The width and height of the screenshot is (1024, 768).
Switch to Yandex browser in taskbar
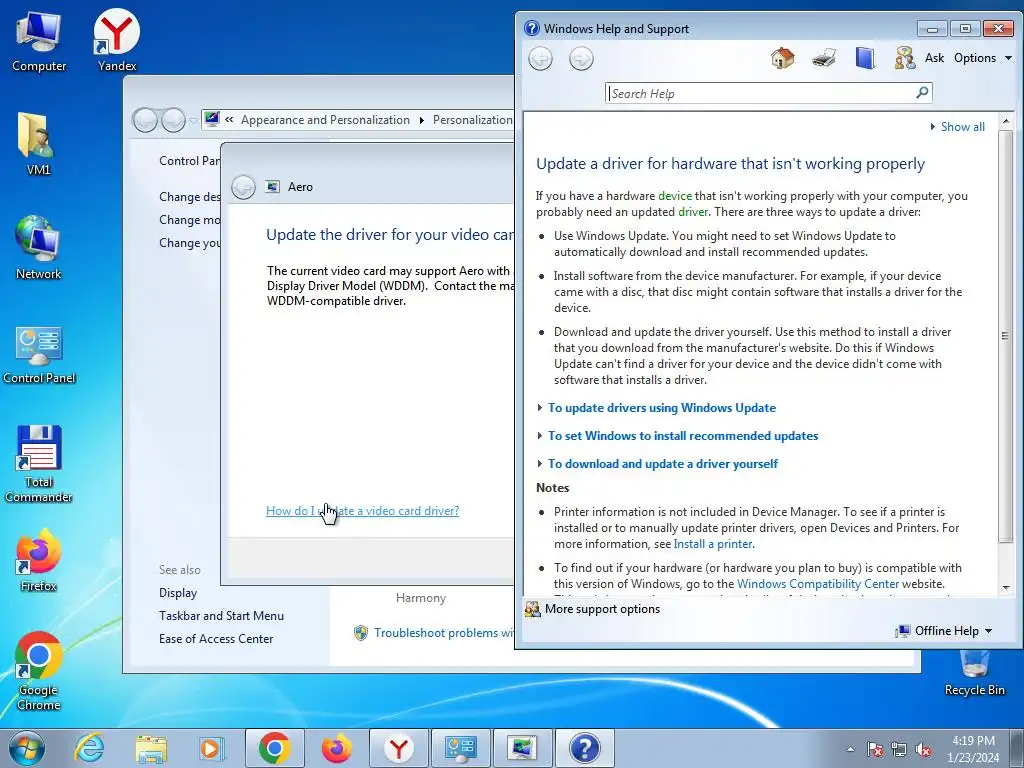(399, 748)
